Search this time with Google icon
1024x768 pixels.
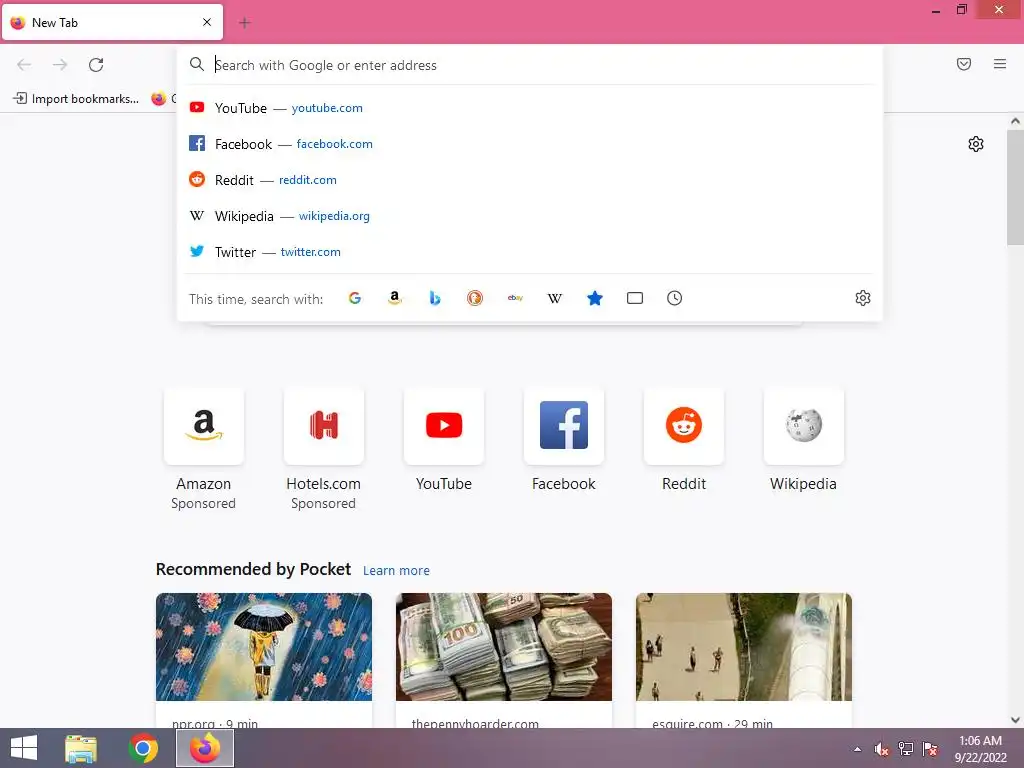[355, 298]
